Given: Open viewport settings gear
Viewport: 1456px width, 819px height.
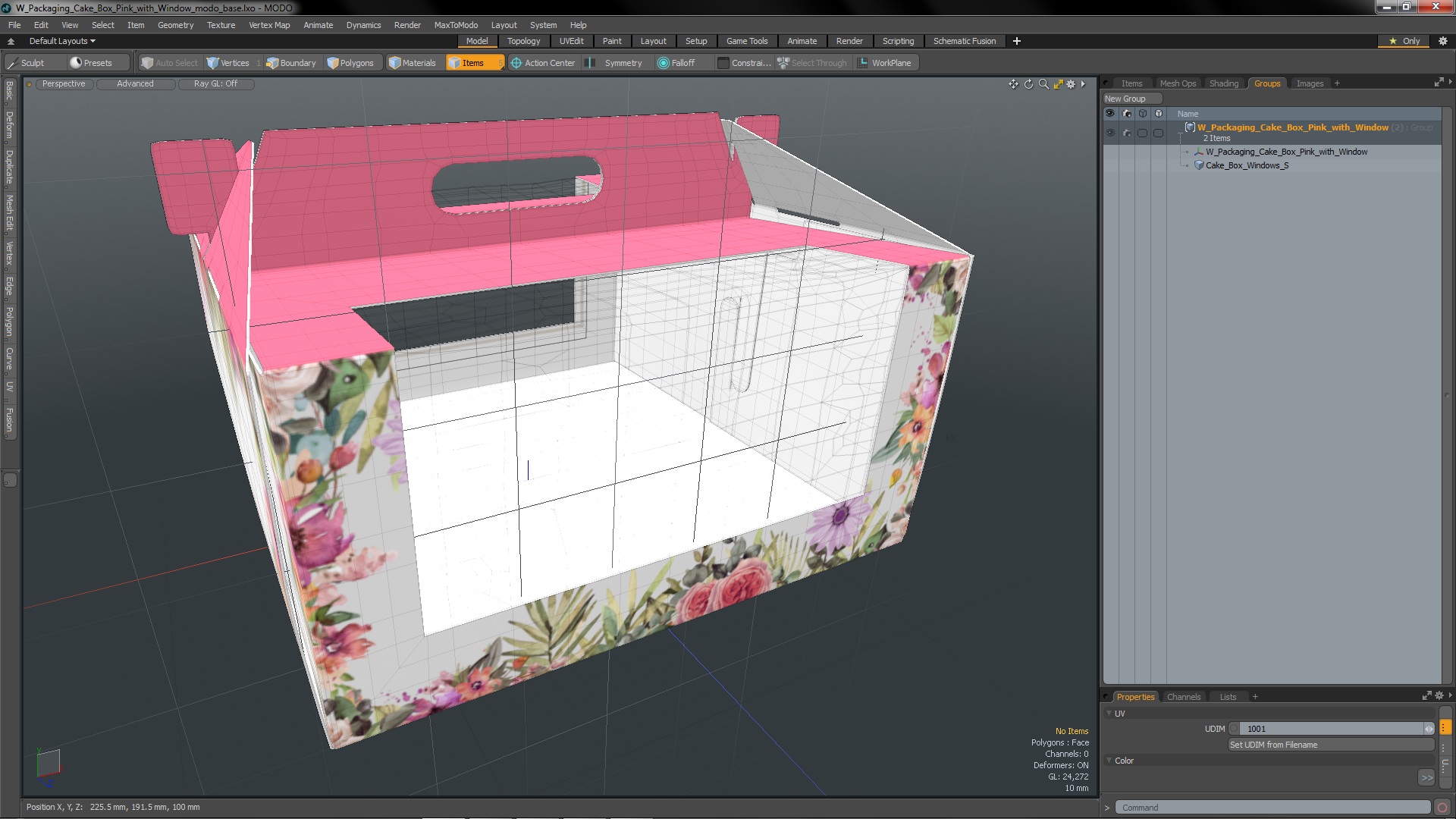Looking at the screenshot, I should point(1071,84).
